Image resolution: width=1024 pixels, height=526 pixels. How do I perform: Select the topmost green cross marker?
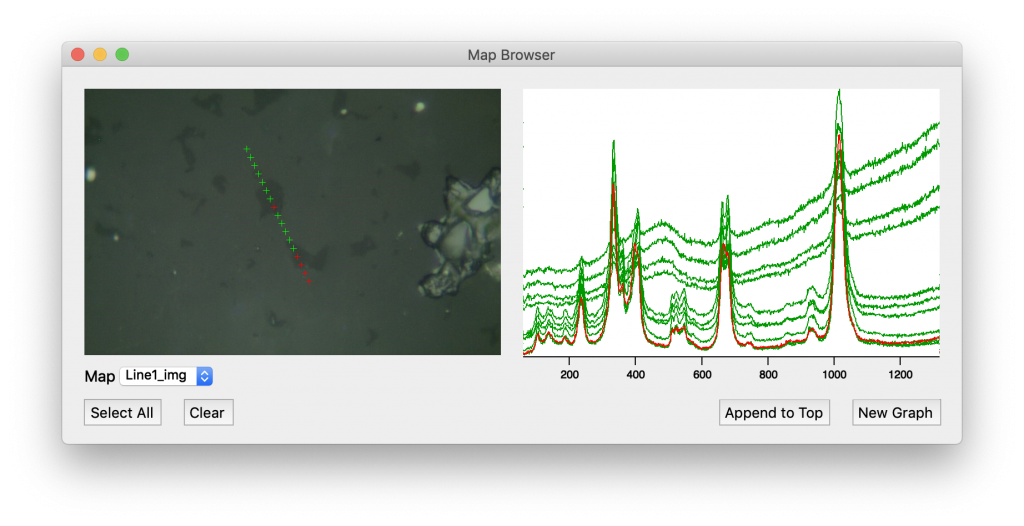247,149
